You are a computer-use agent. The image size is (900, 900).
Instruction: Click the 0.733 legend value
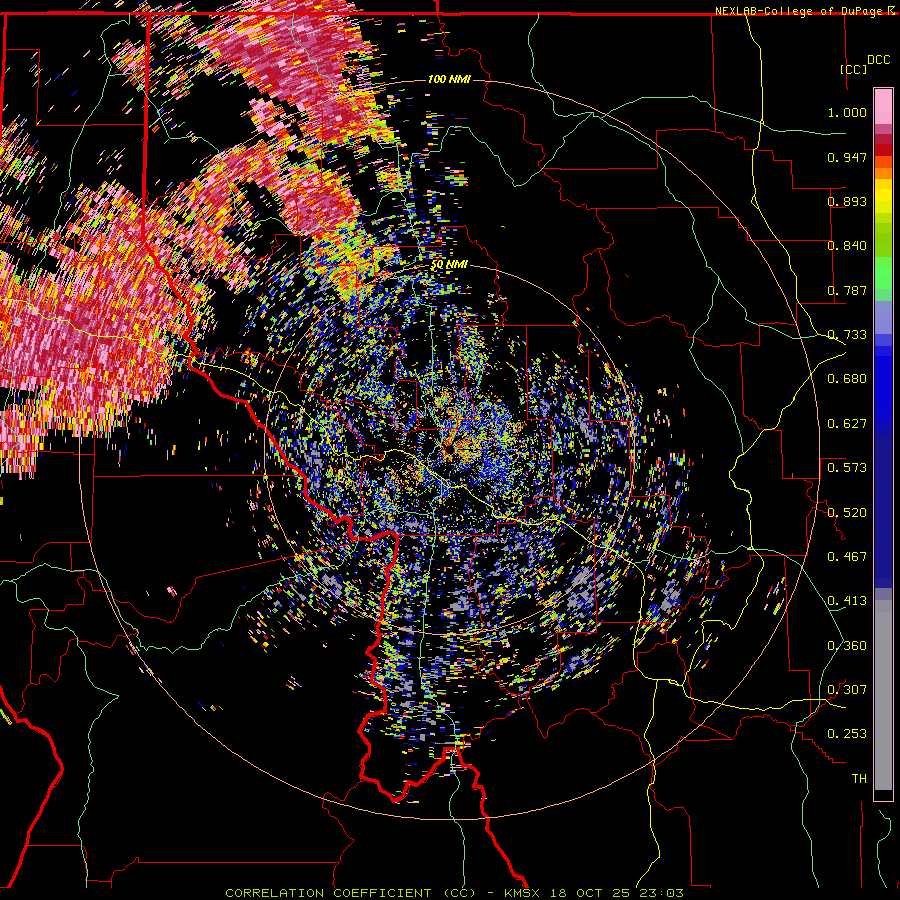pos(847,335)
